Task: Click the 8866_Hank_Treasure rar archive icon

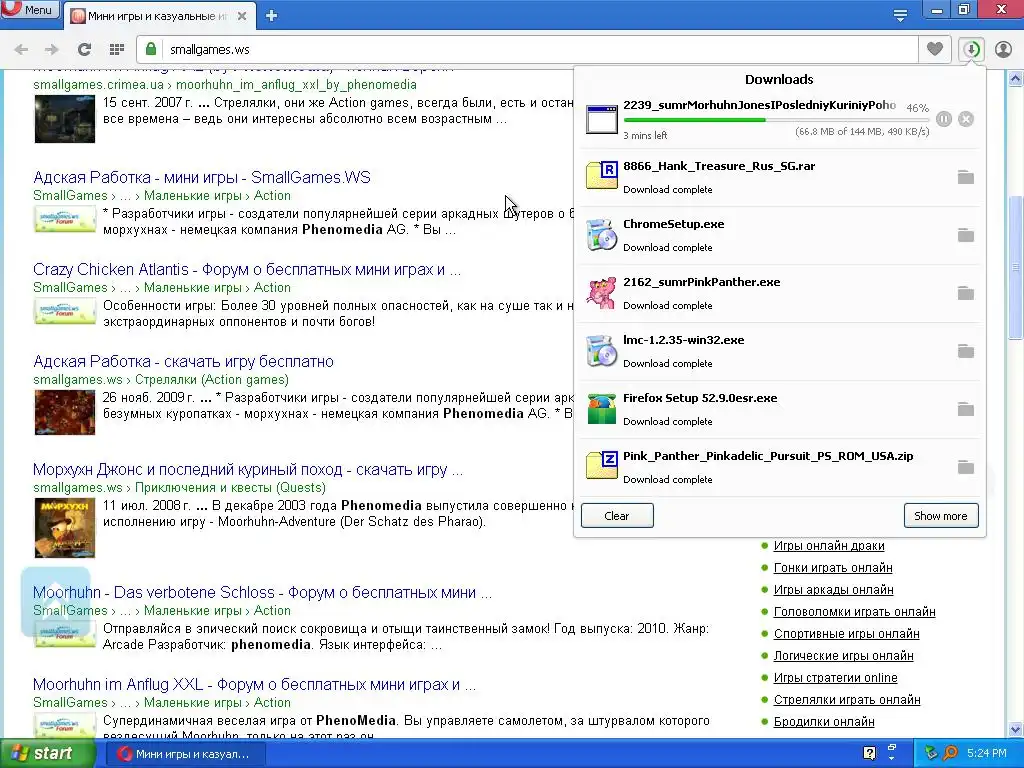Action: [601, 175]
